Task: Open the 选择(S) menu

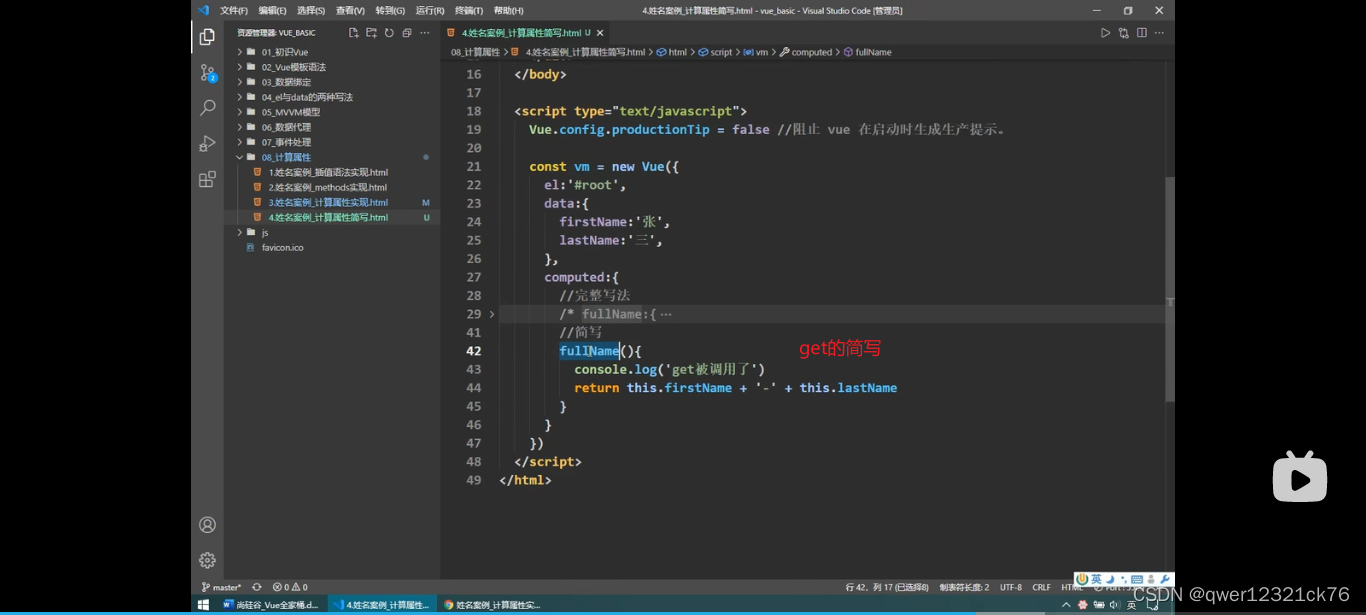Action: click(x=311, y=10)
